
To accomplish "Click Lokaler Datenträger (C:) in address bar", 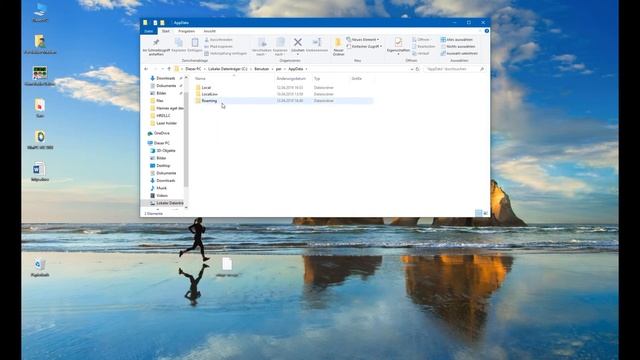I will (x=227, y=69).
